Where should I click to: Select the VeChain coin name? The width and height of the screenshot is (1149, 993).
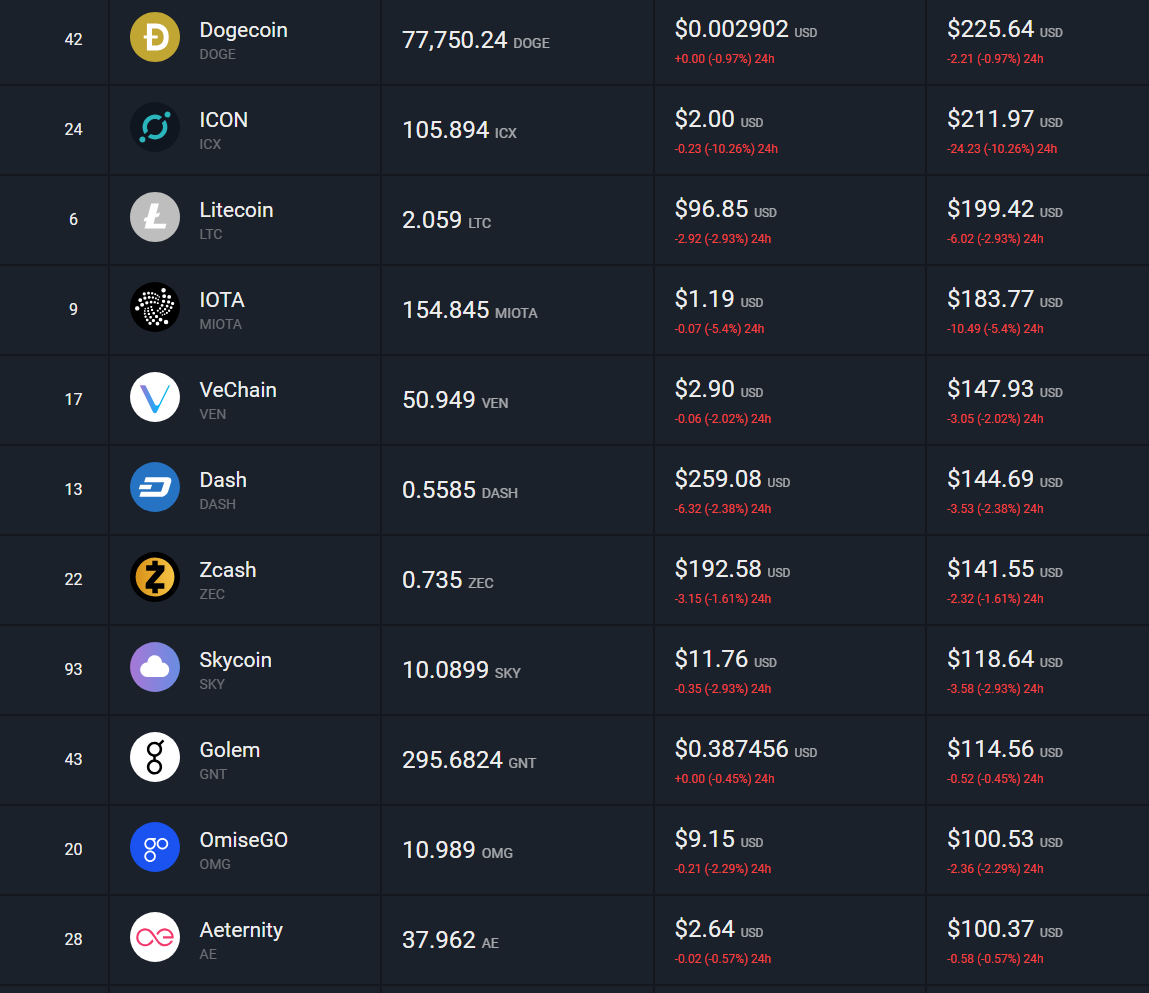point(238,390)
